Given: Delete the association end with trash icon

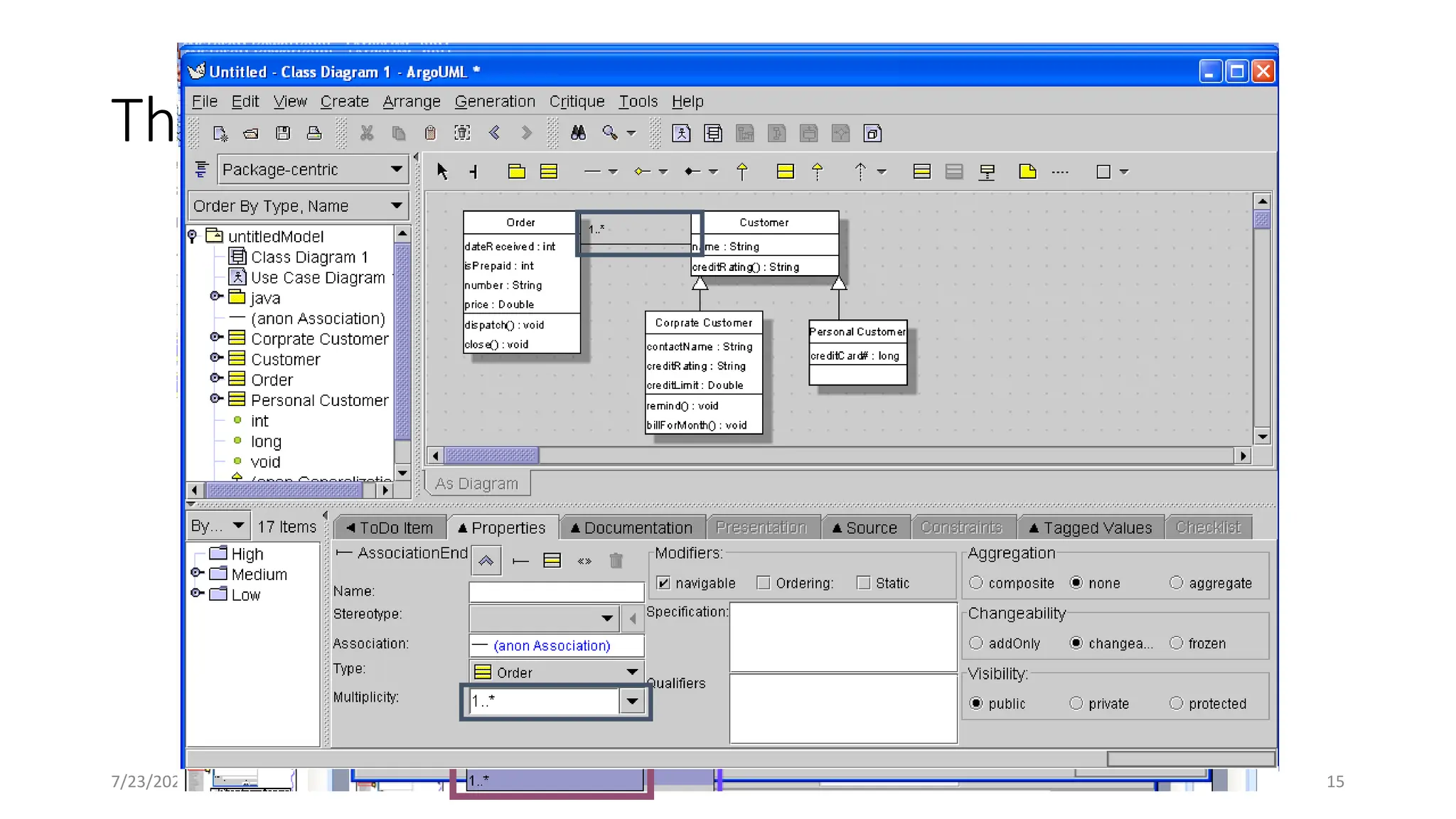Looking at the screenshot, I should 616,561.
